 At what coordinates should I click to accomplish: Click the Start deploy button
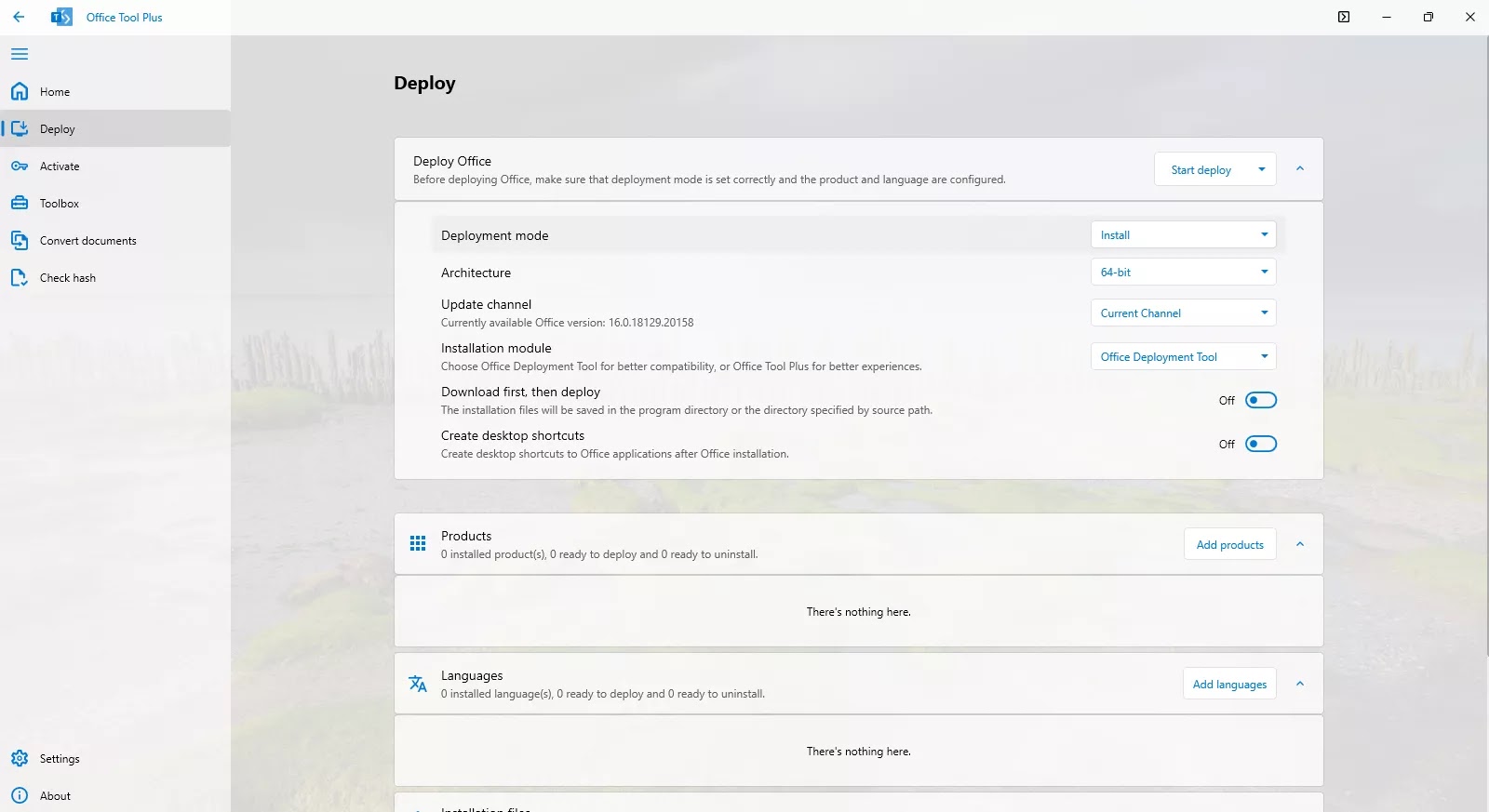[x=1201, y=169]
